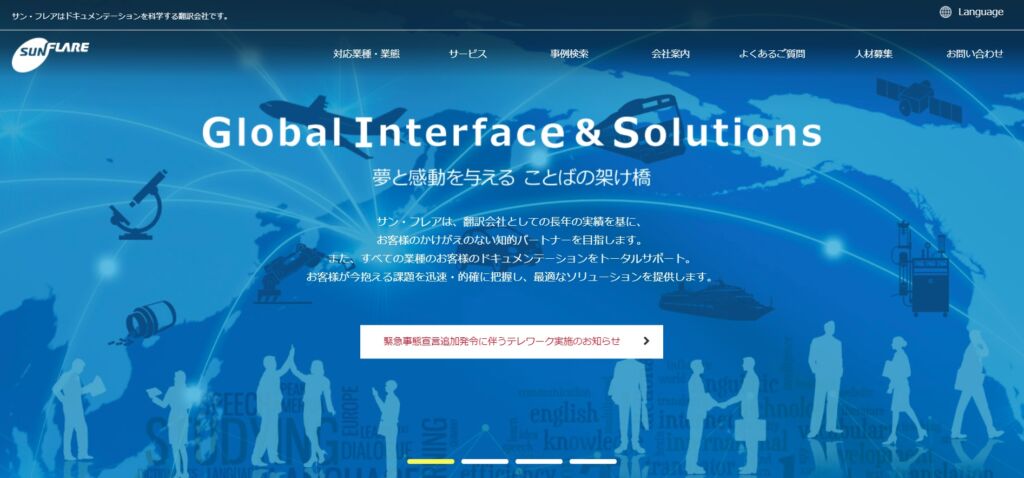Open the 事例検索 menu
This screenshot has width=1024, height=478.
pyautogui.click(x=569, y=54)
